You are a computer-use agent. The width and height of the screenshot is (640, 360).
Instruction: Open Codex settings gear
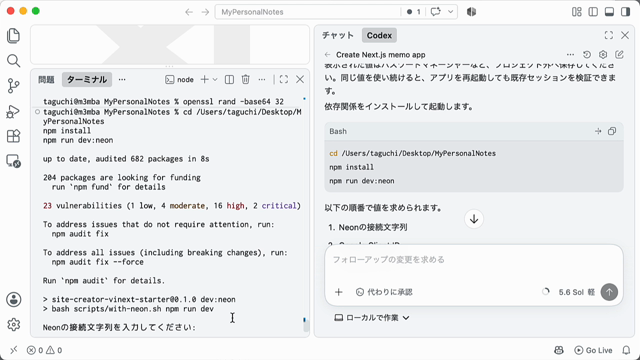[603, 55]
